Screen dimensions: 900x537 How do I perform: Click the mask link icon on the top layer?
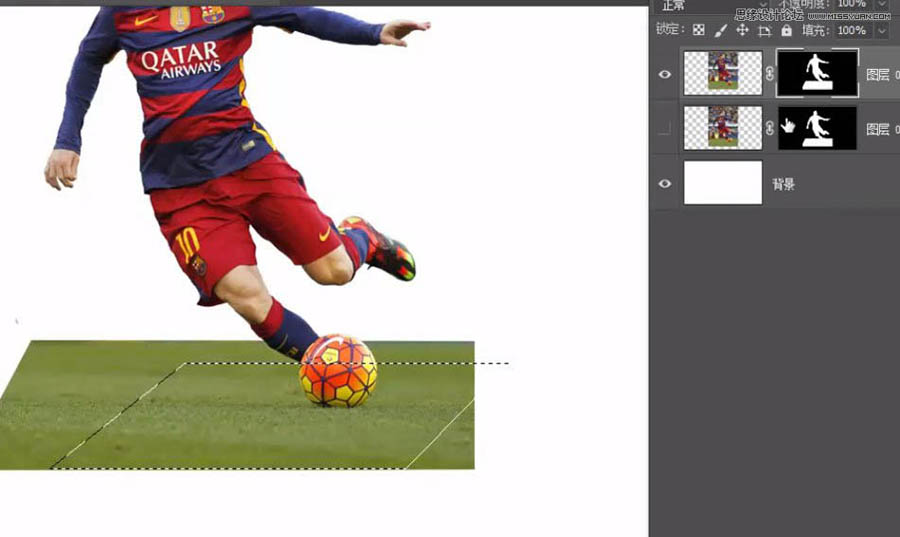770,74
